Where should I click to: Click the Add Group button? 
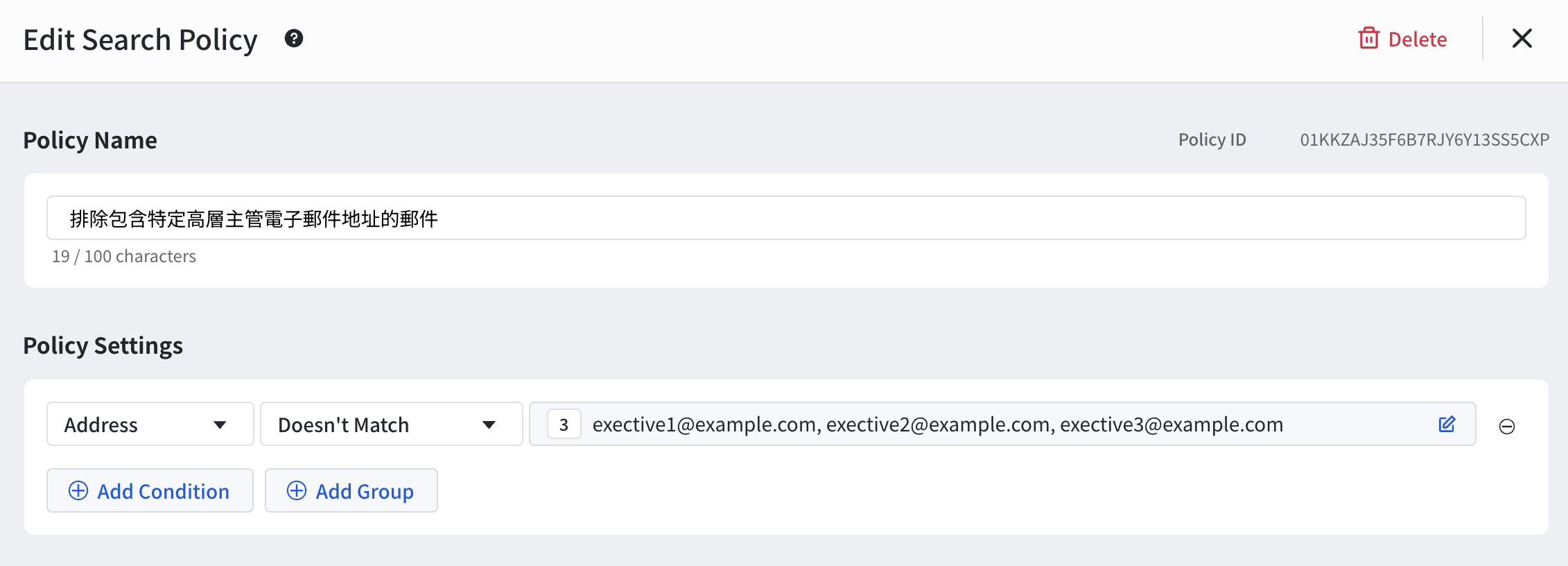click(351, 490)
